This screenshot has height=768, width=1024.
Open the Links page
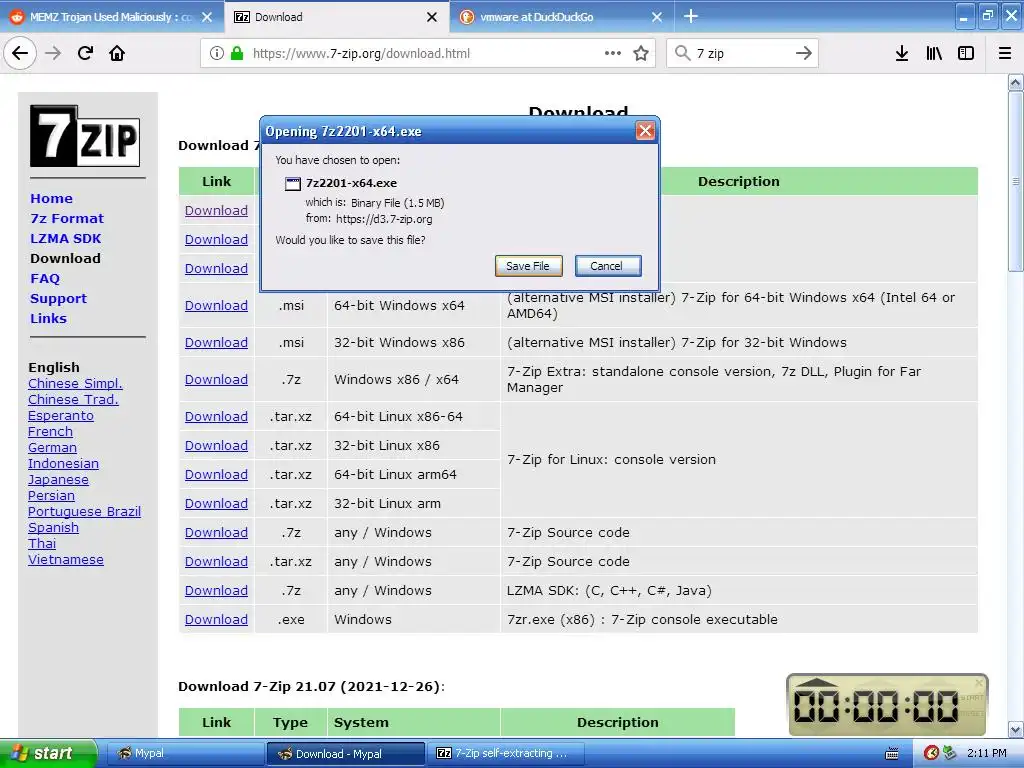coord(48,319)
